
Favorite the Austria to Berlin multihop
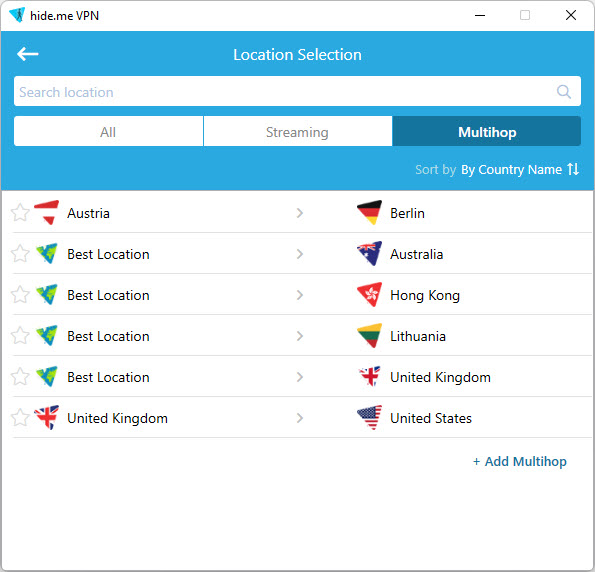click(x=20, y=213)
